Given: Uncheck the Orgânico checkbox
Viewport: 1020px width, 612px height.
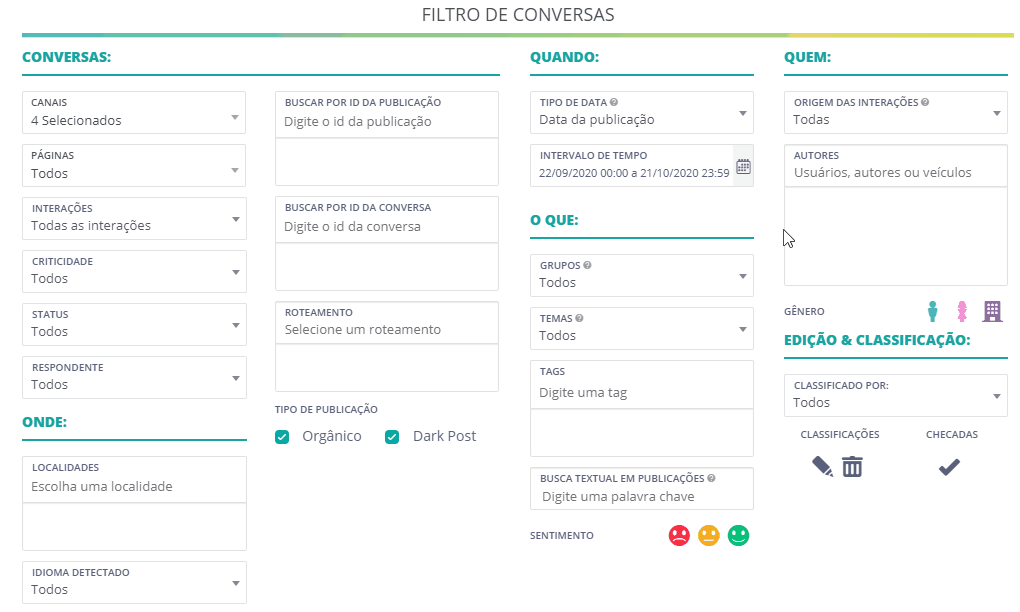Looking at the screenshot, I should (282, 437).
